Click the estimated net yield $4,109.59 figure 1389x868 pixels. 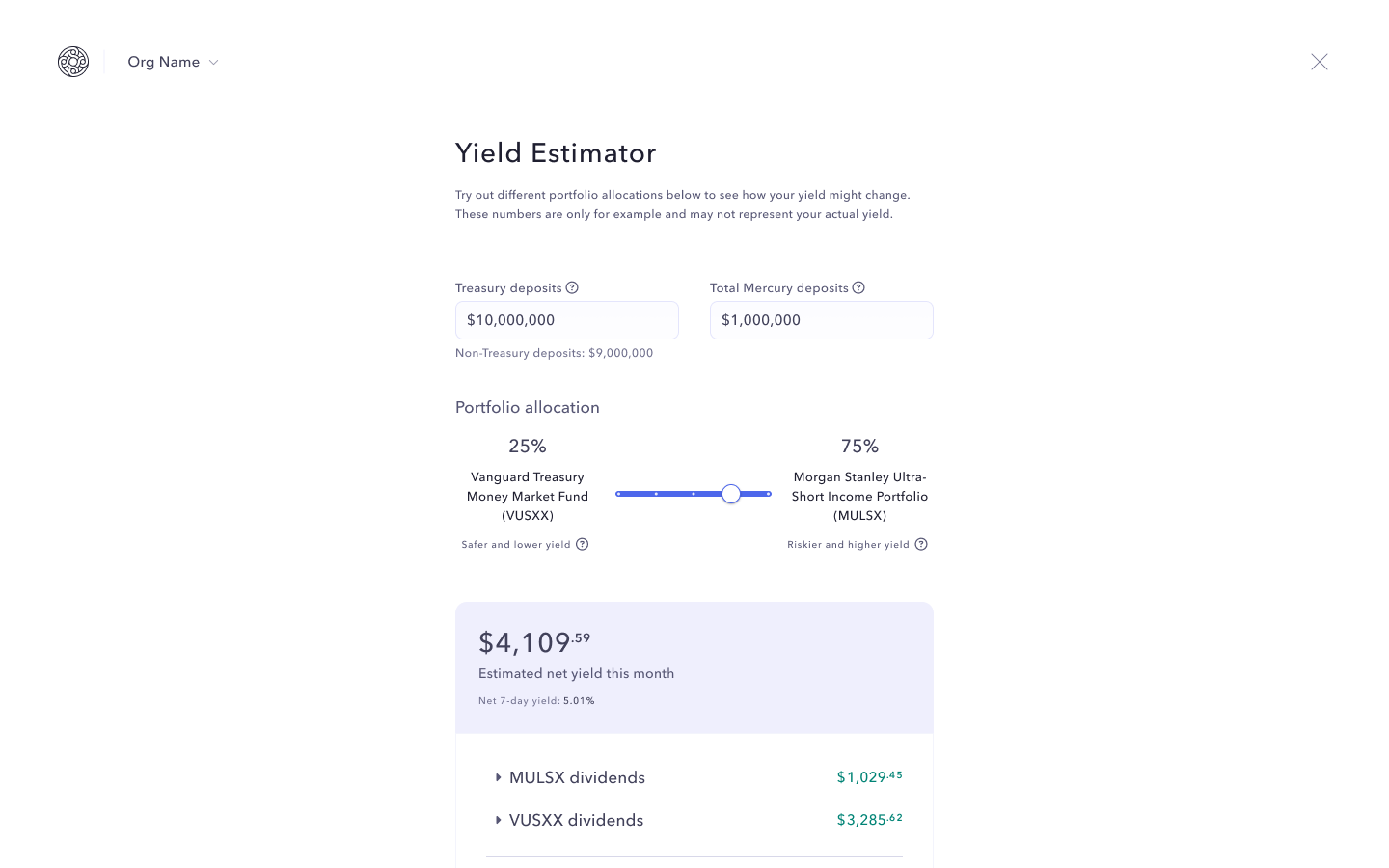tap(534, 642)
